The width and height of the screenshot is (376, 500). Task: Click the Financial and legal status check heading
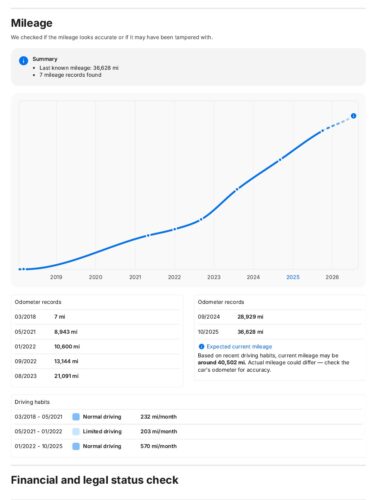click(95, 480)
